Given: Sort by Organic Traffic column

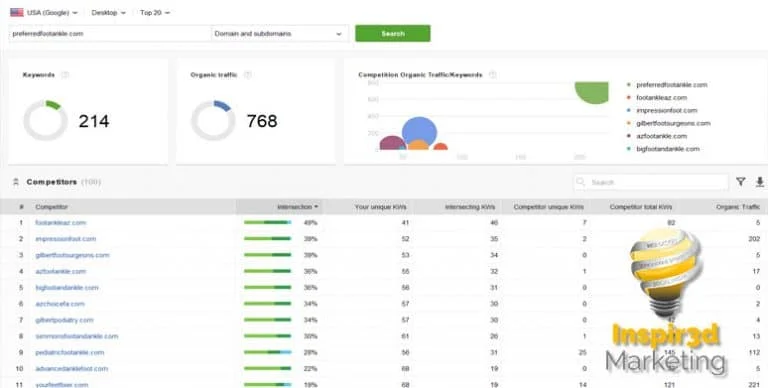Looking at the screenshot, I should point(738,207).
